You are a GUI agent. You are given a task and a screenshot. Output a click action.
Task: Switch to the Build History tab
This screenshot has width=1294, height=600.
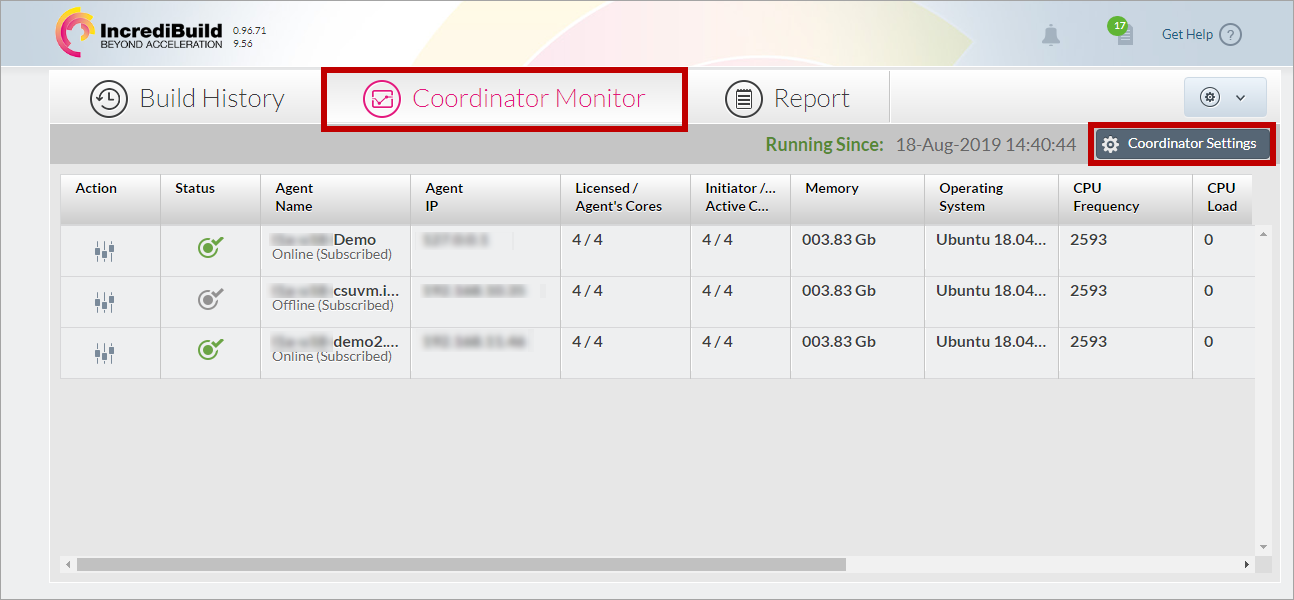pyautogui.click(x=188, y=99)
